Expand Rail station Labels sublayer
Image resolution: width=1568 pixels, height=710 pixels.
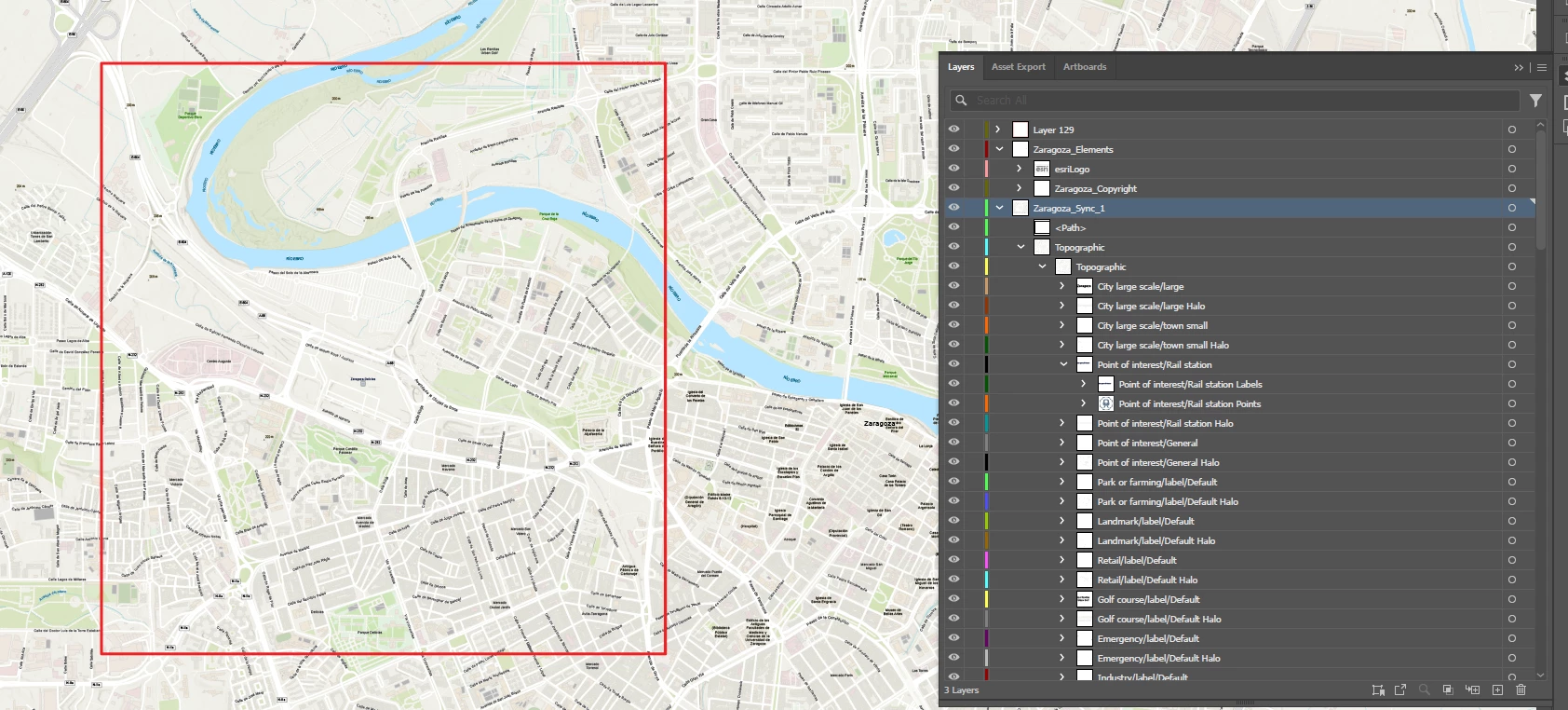click(1084, 384)
